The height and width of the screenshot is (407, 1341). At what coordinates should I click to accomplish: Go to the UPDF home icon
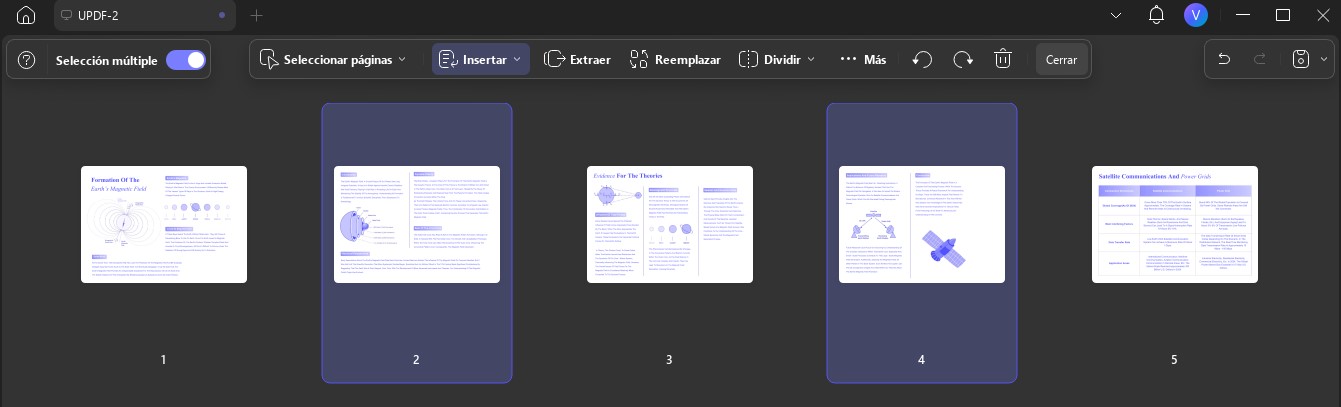tap(26, 15)
